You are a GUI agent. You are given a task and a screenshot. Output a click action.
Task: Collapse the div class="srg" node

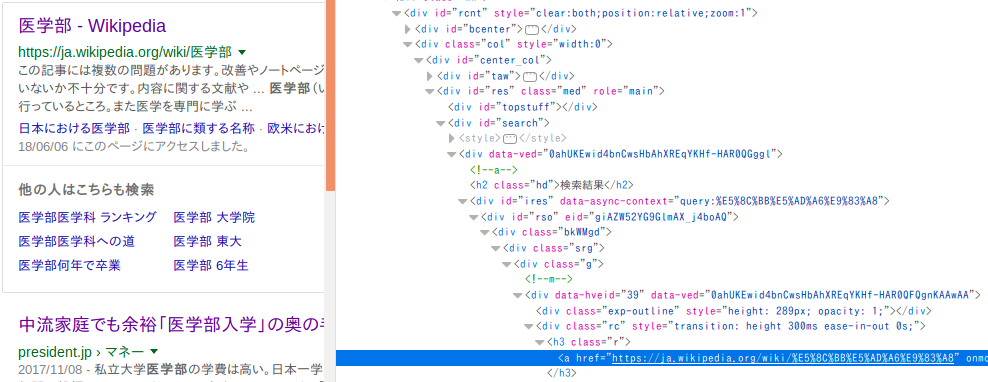coord(496,249)
